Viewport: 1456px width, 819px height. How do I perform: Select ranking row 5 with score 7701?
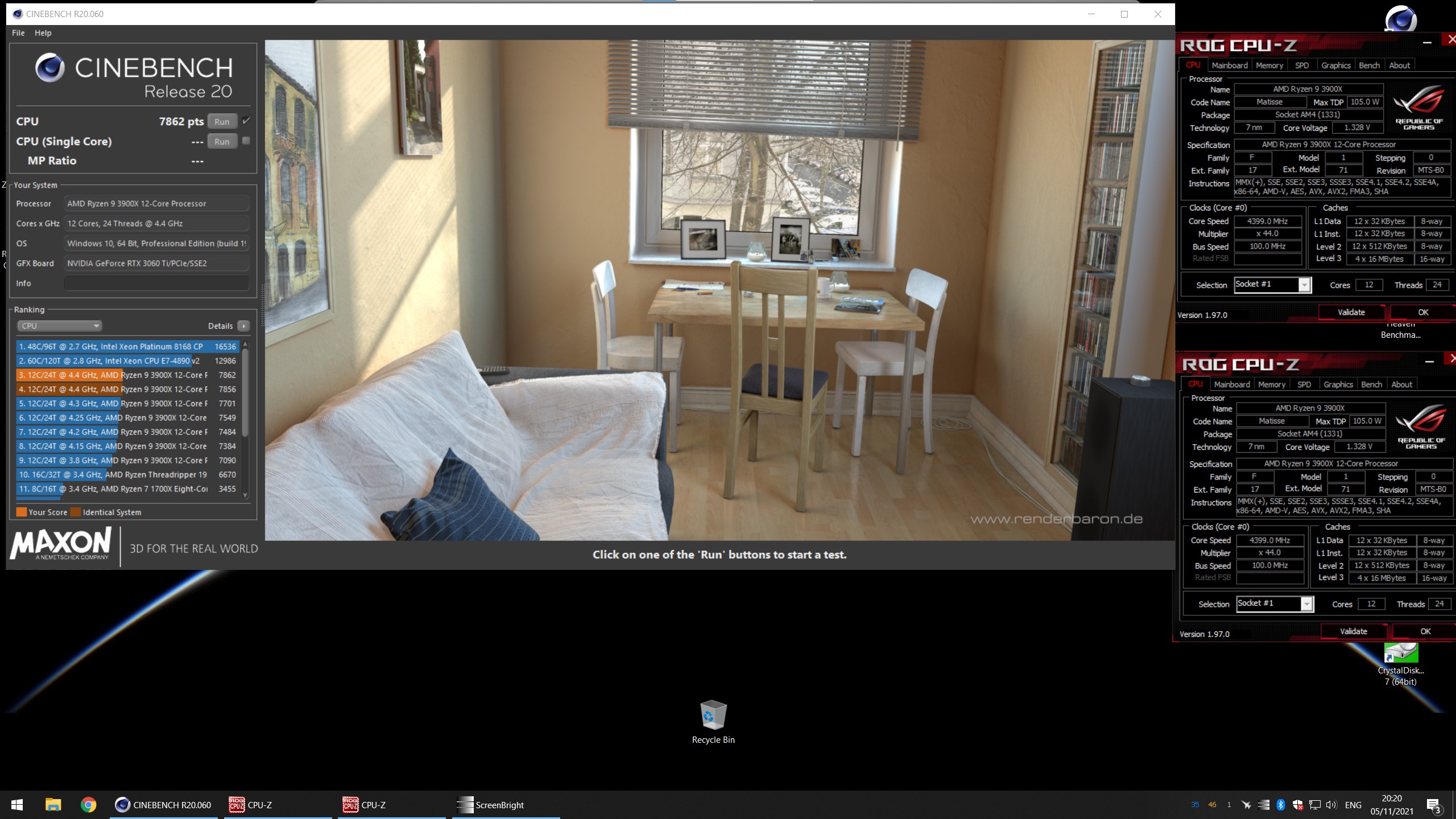click(127, 403)
